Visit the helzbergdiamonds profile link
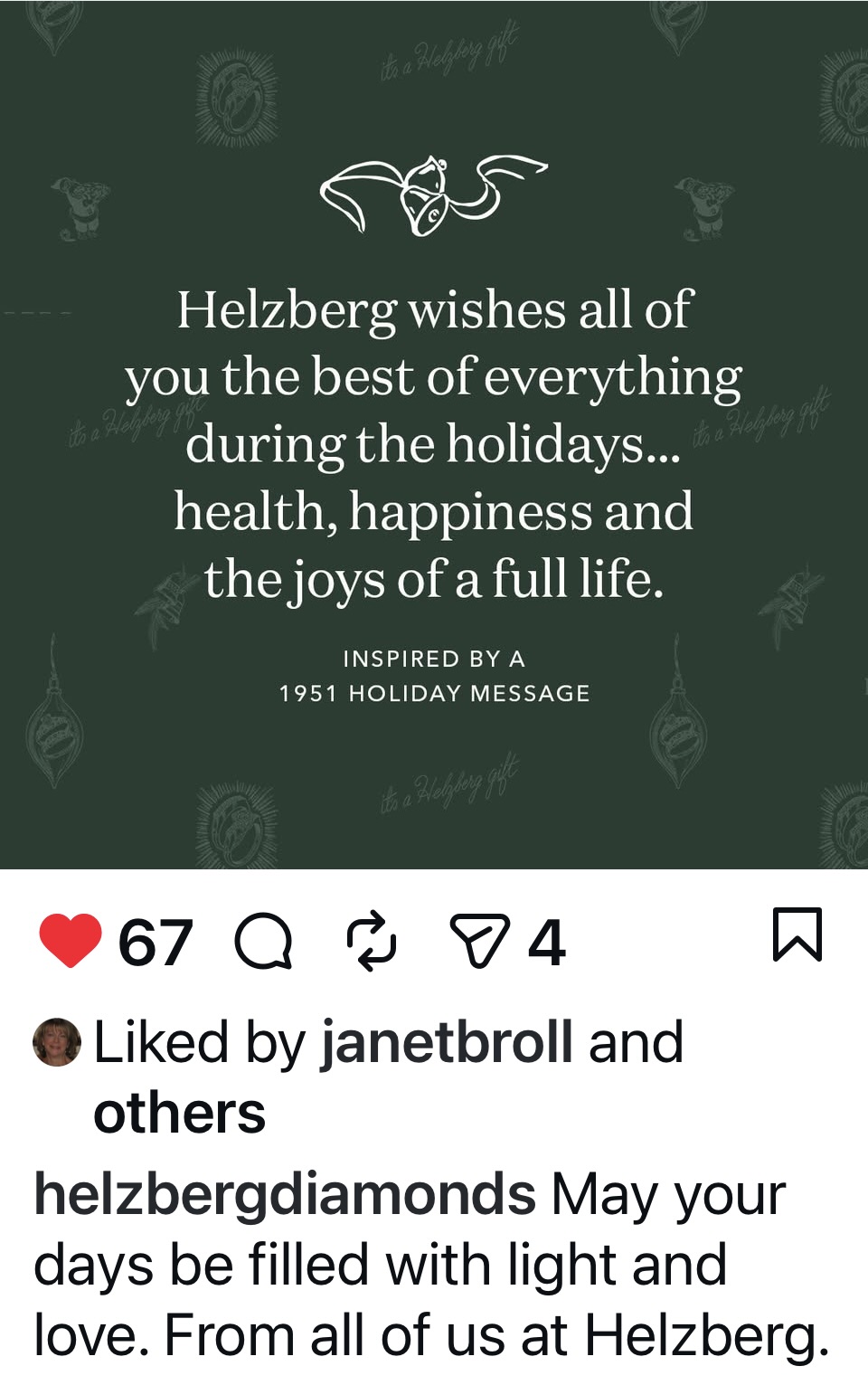 (285, 1194)
